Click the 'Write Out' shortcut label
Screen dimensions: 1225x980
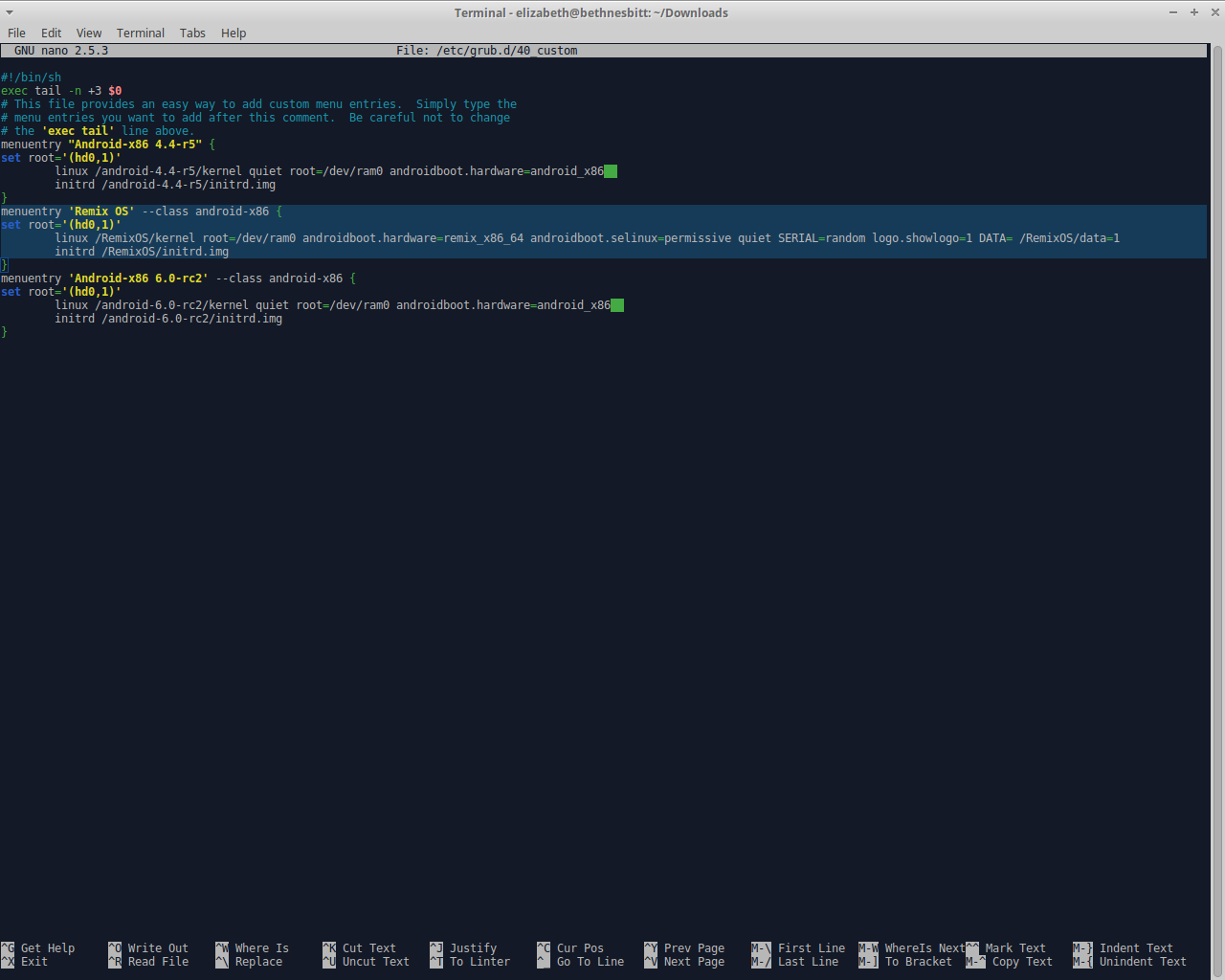click(158, 948)
